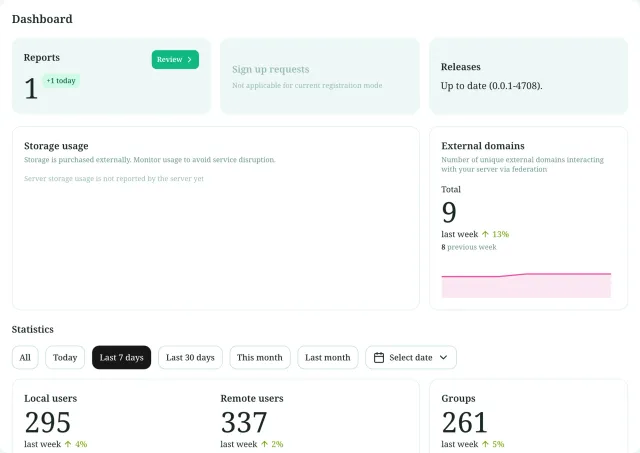The height and width of the screenshot is (453, 640).
Task: Click the Remote users label
Action: click(x=252, y=398)
